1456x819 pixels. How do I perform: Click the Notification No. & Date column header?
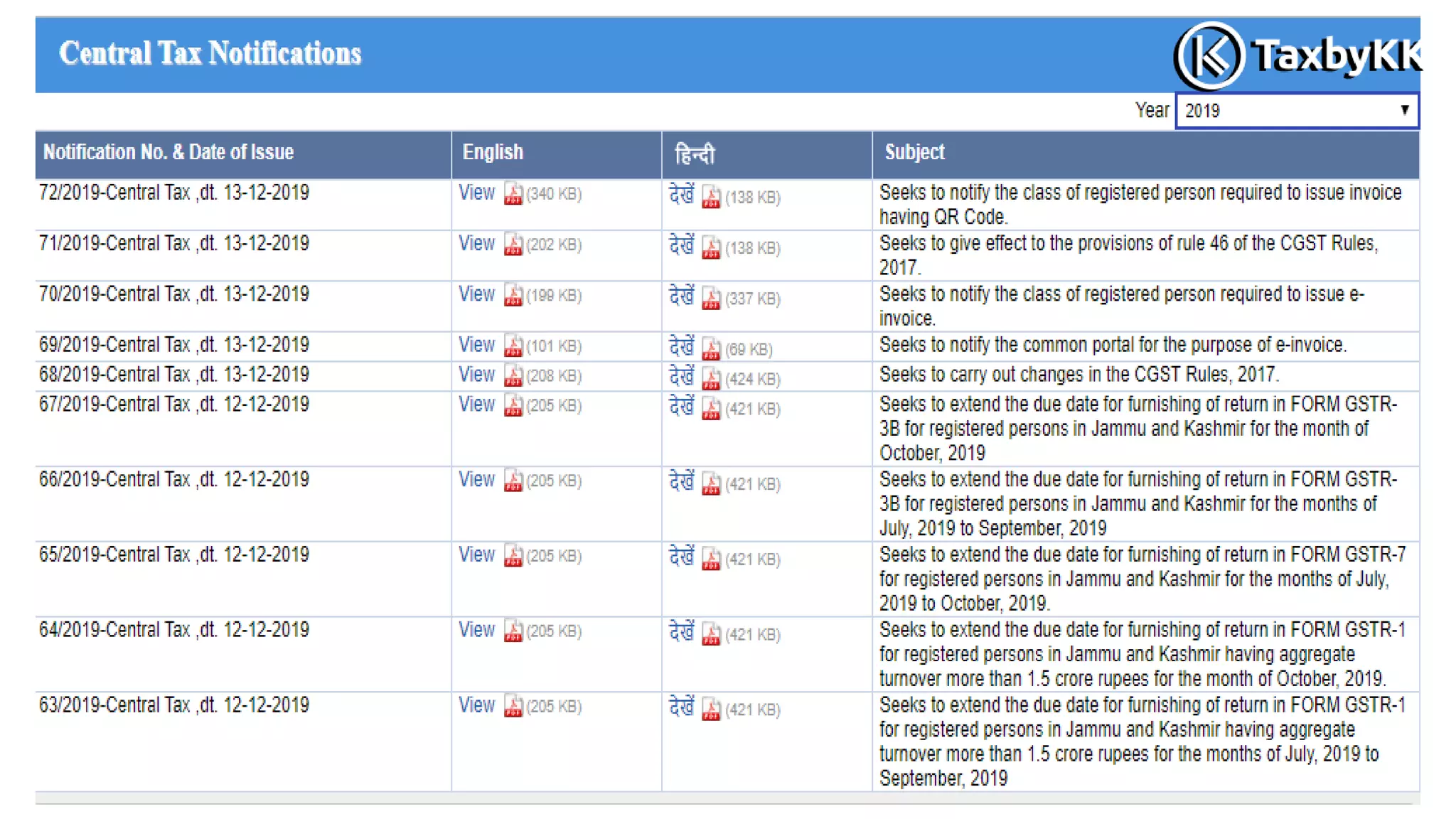click(x=168, y=152)
